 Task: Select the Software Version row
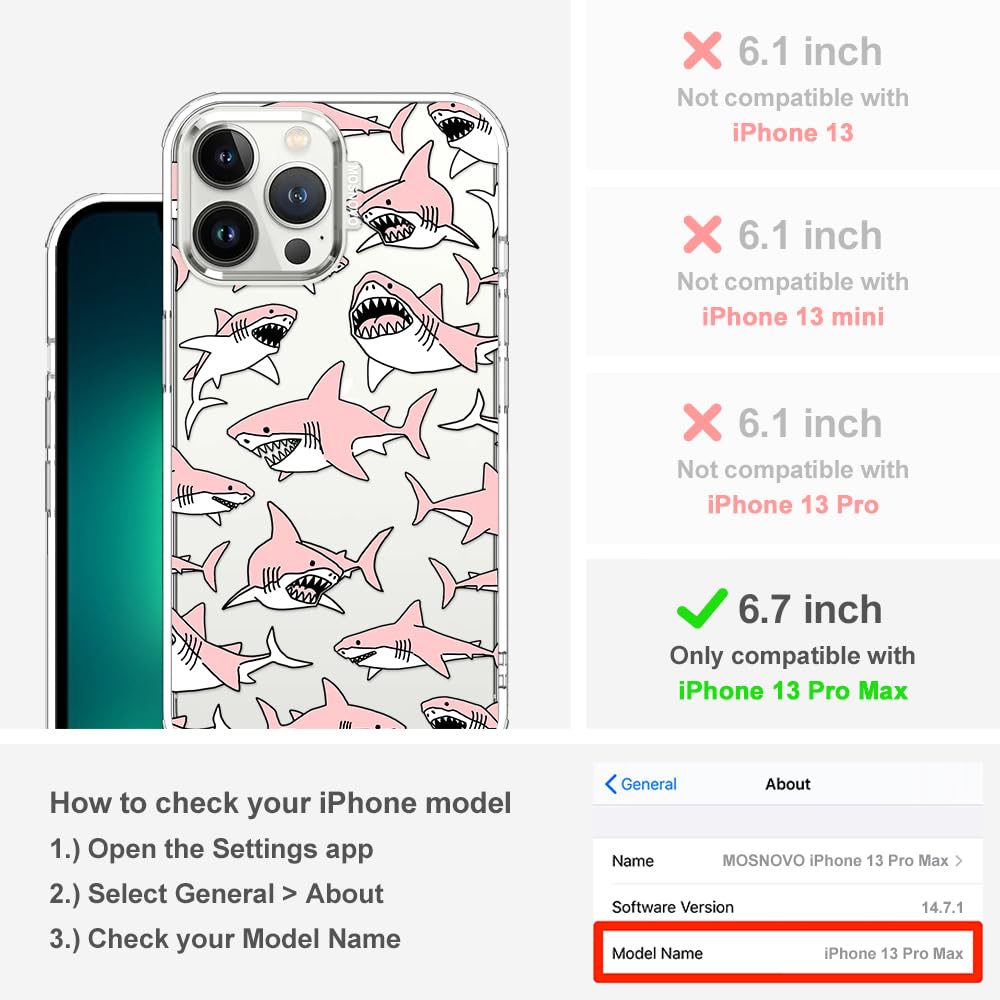click(788, 907)
